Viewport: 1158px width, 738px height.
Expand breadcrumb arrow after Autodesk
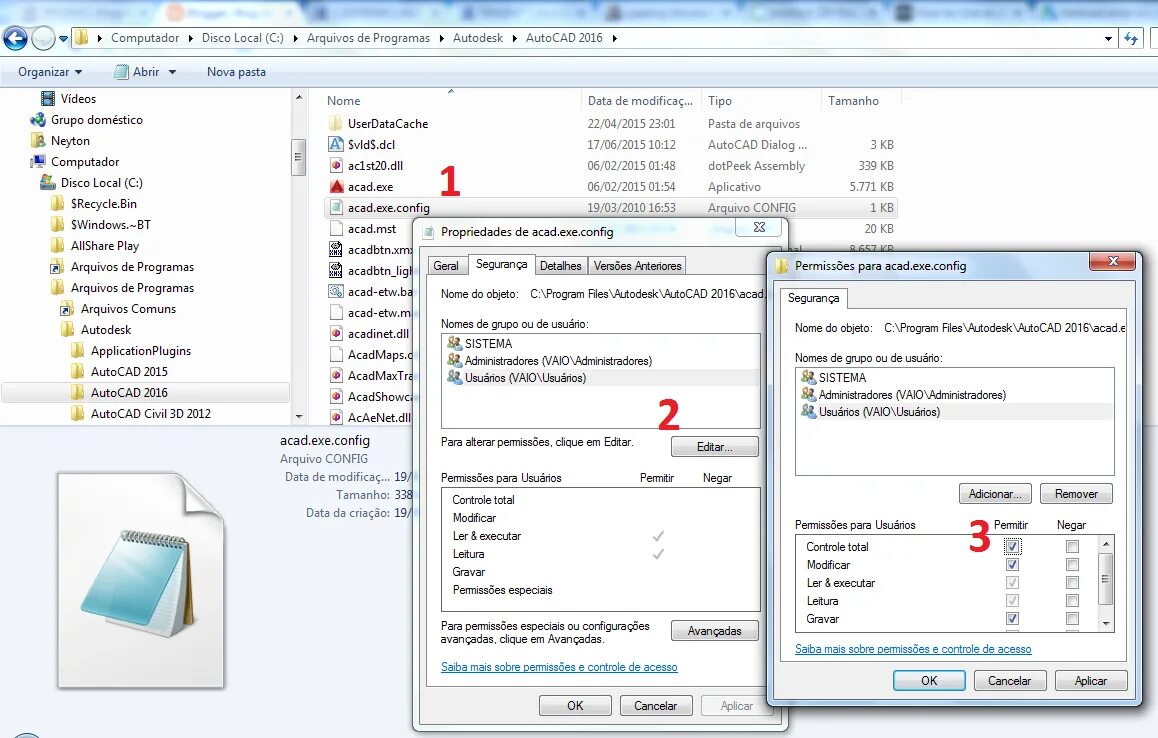click(x=515, y=38)
